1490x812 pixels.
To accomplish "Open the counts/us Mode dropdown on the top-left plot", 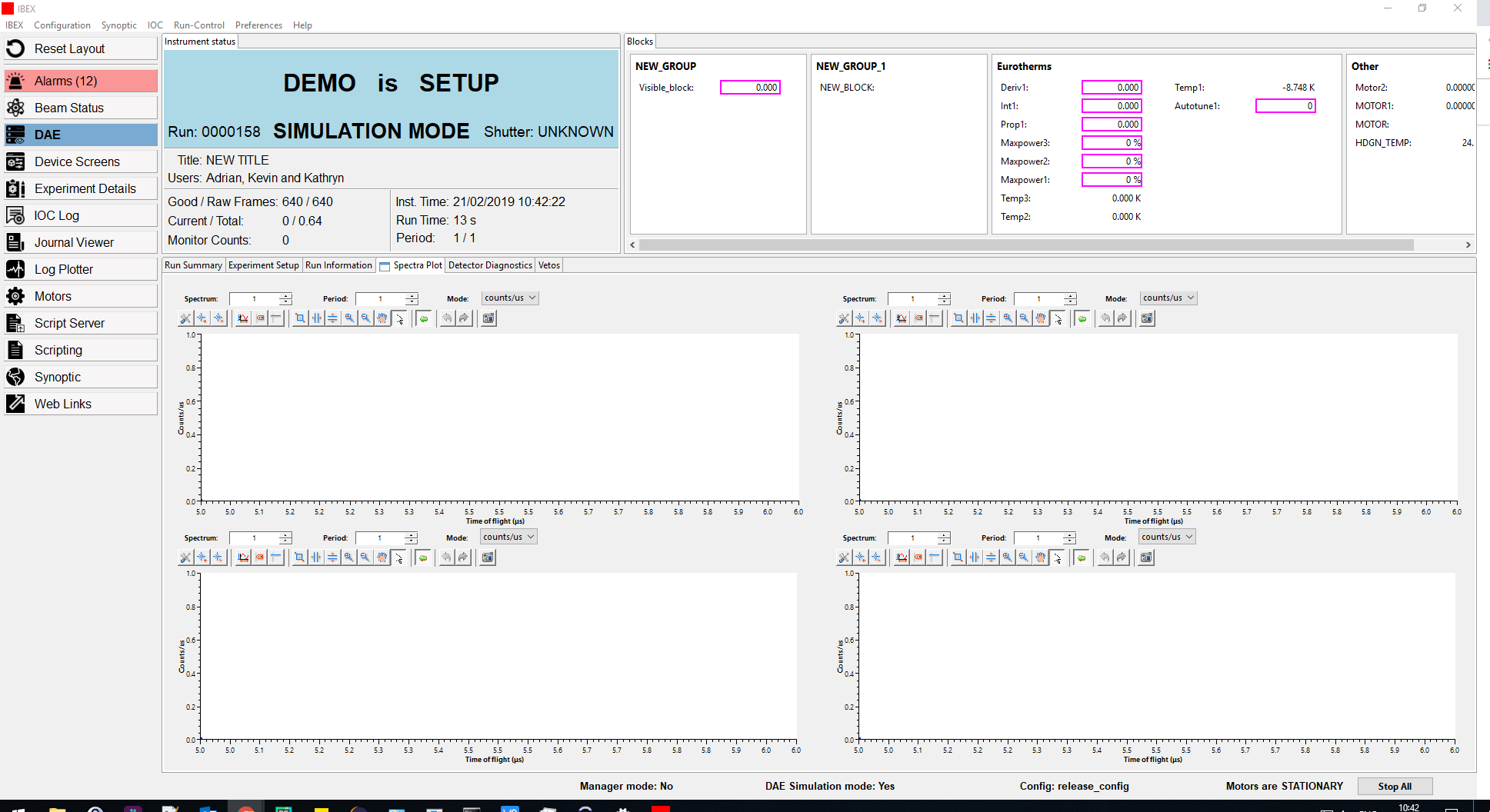I will (x=509, y=298).
